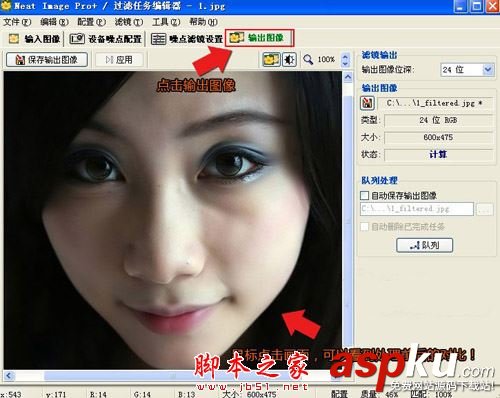Click the vertical scrollbar thumb of the preview
The image size is (500, 398).
[348, 220]
